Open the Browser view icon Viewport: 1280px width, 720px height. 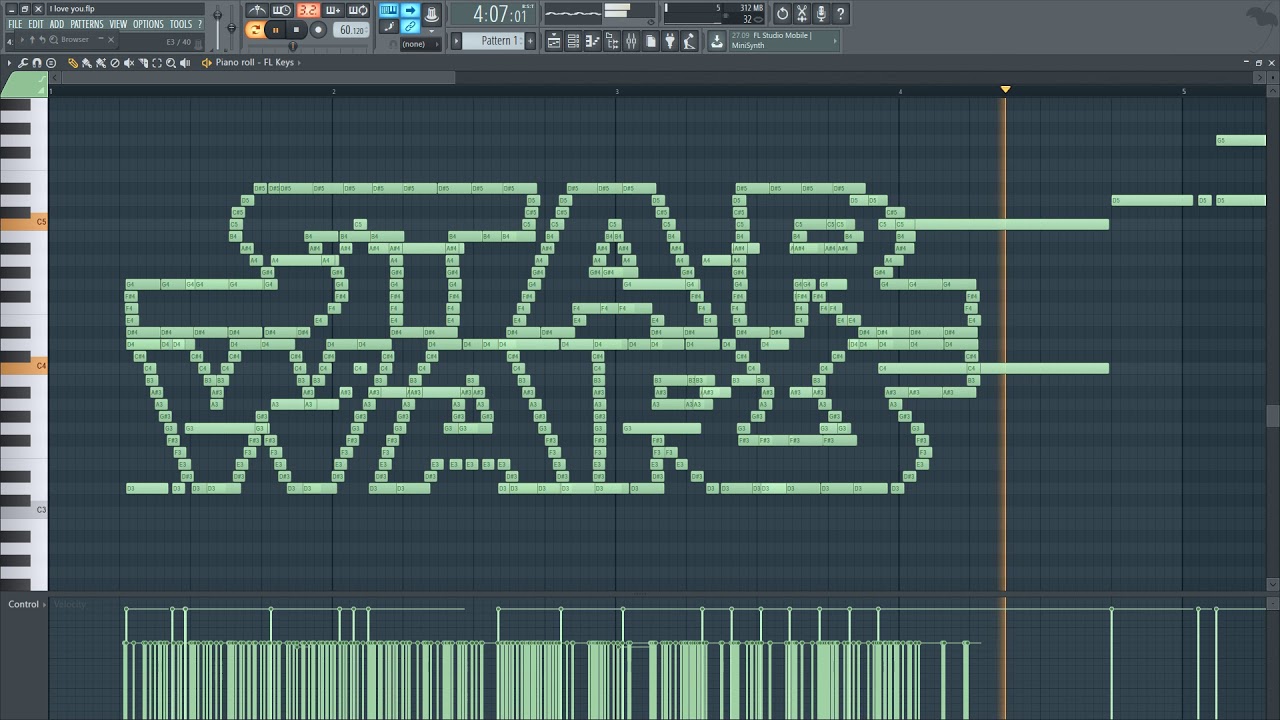pyautogui.click(x=612, y=41)
